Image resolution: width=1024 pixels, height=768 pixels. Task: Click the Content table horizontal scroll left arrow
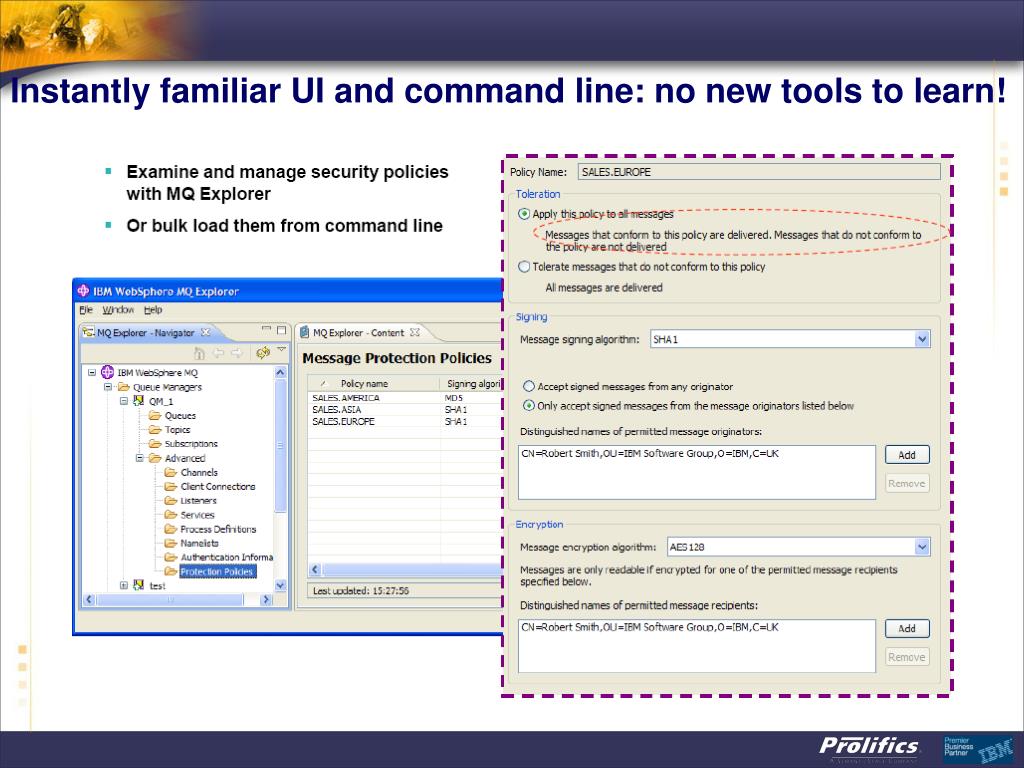[315, 569]
